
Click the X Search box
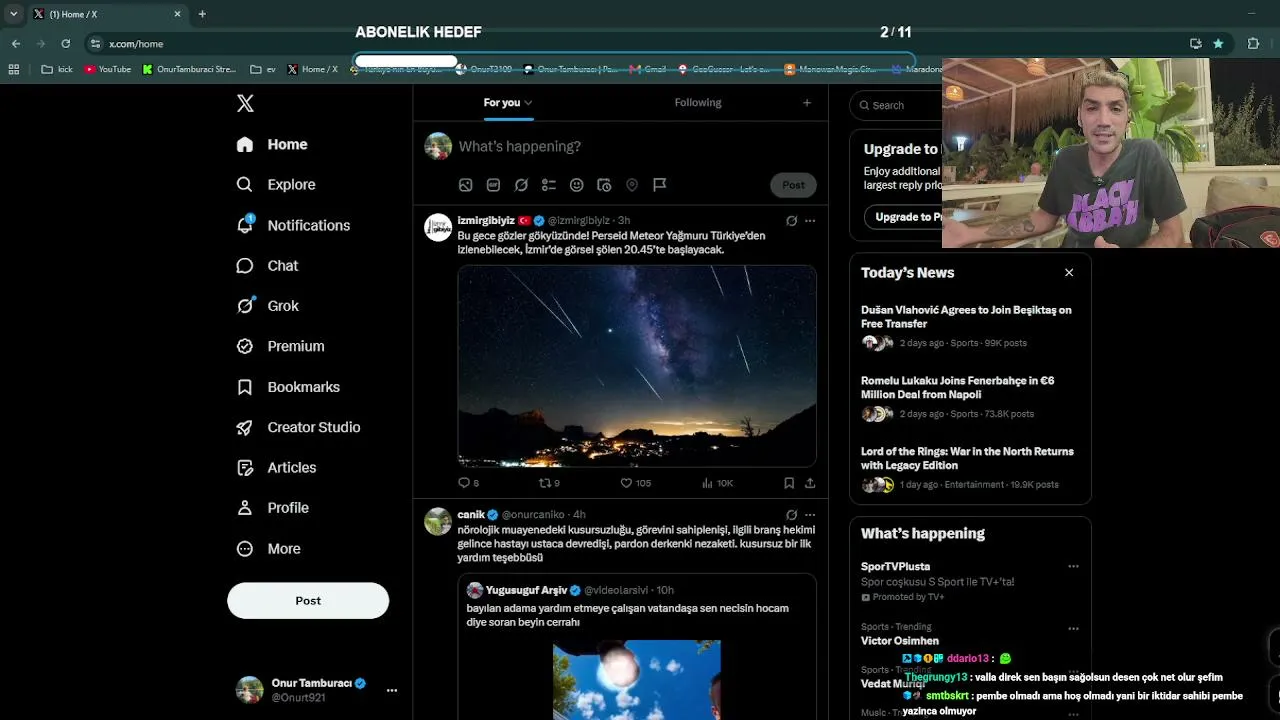897,105
